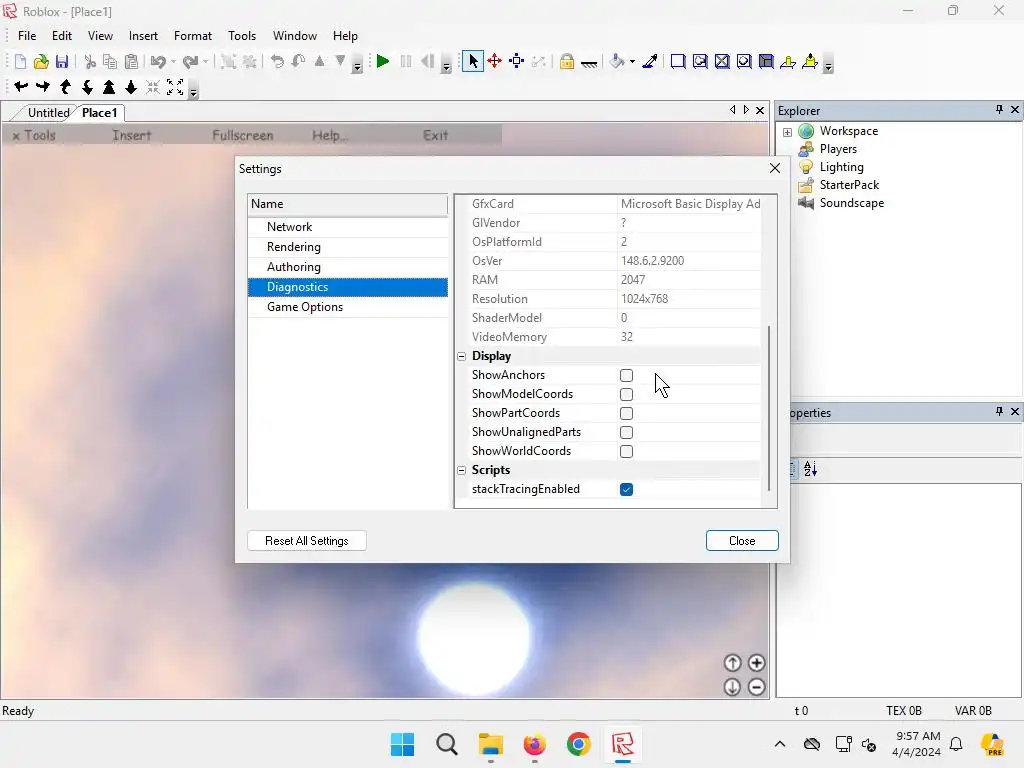Select the arrow pointer tool
The width and height of the screenshot is (1024, 768).
click(473, 61)
